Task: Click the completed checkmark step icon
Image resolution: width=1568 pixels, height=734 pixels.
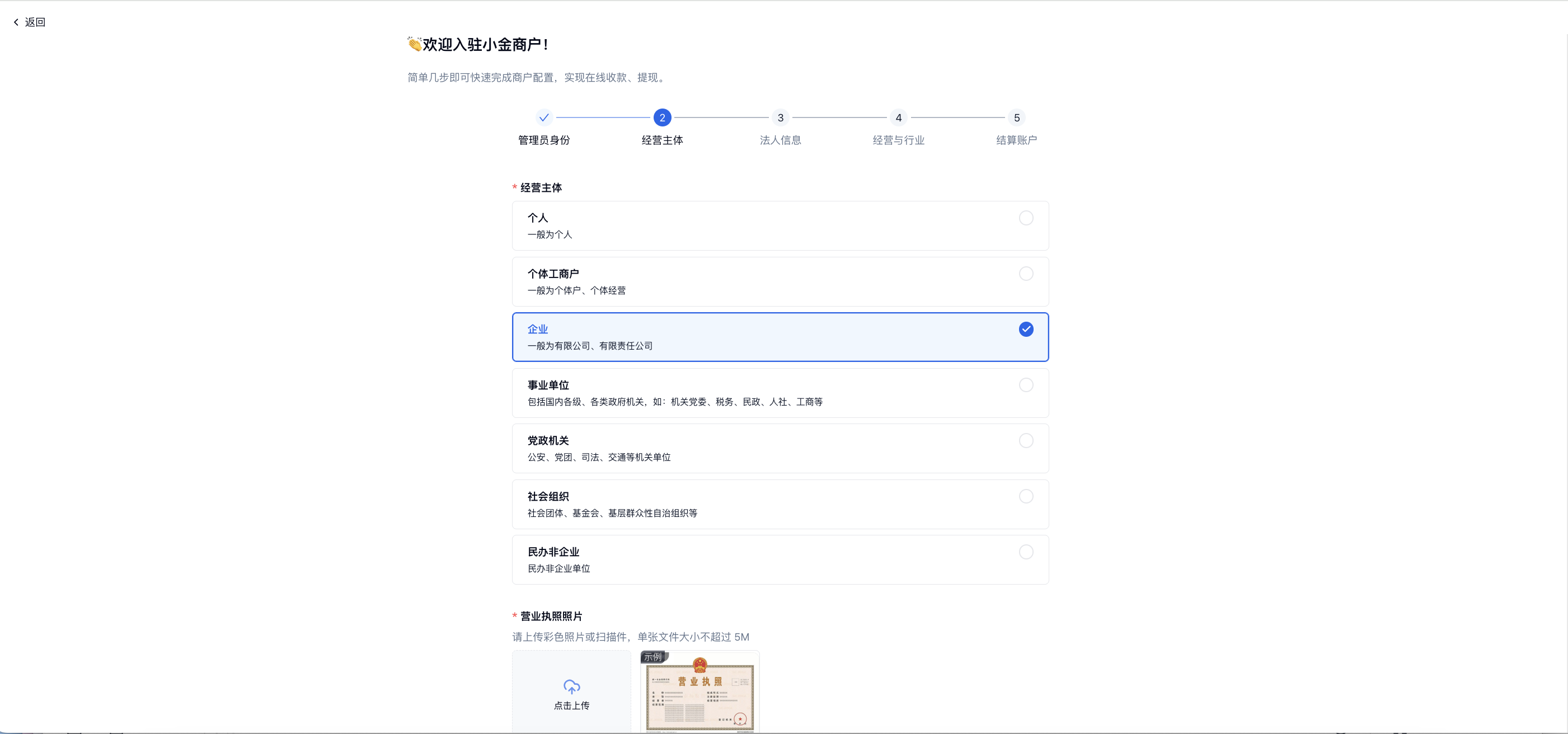Action: tap(543, 117)
